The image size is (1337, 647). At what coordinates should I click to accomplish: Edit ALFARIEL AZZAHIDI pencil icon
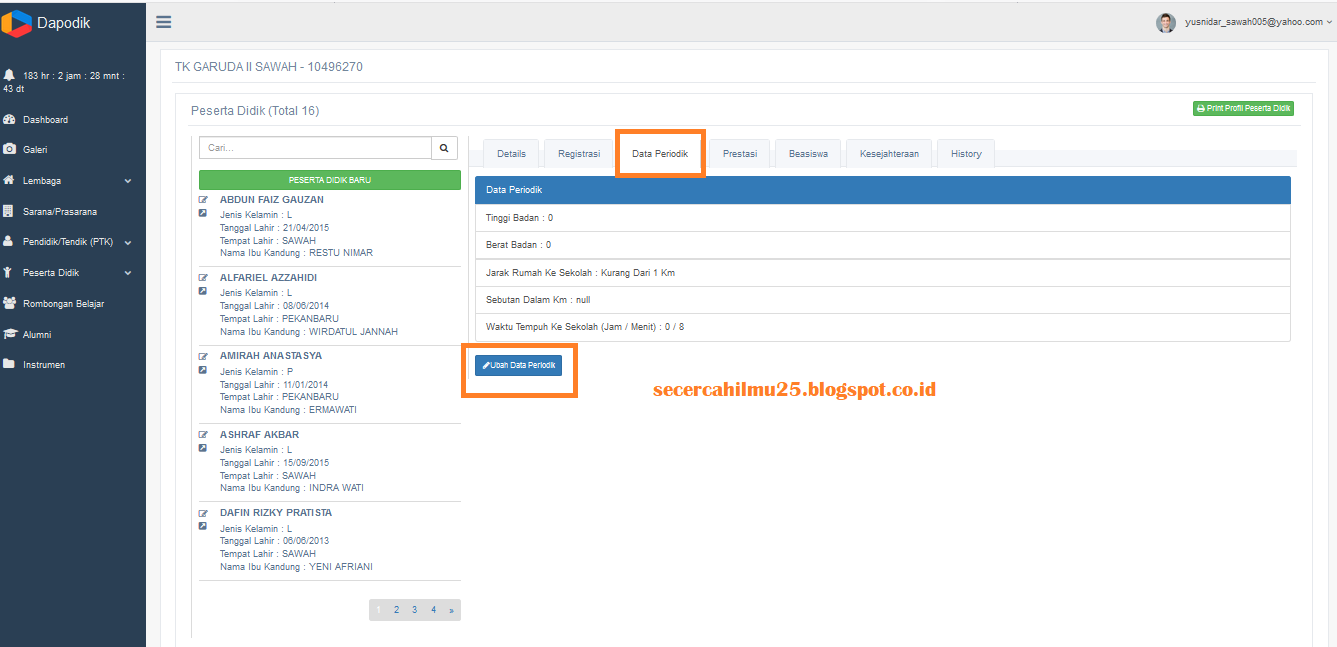pyautogui.click(x=203, y=278)
